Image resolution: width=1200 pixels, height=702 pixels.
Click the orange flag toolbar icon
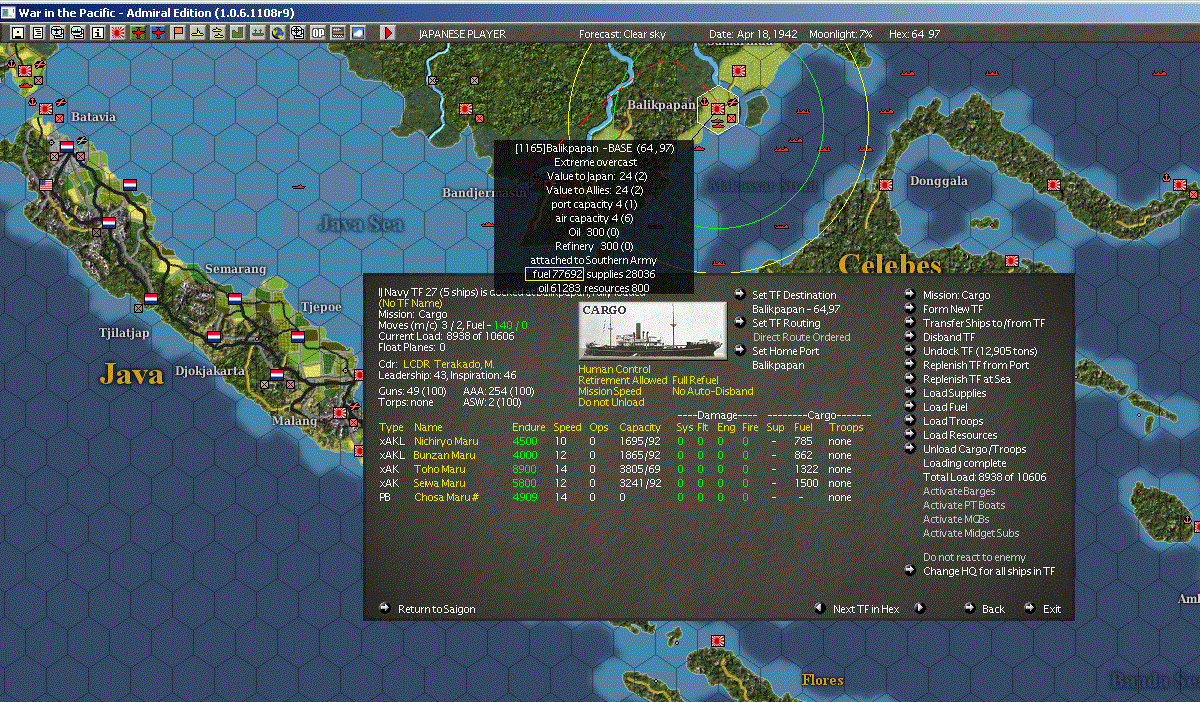click(178, 33)
